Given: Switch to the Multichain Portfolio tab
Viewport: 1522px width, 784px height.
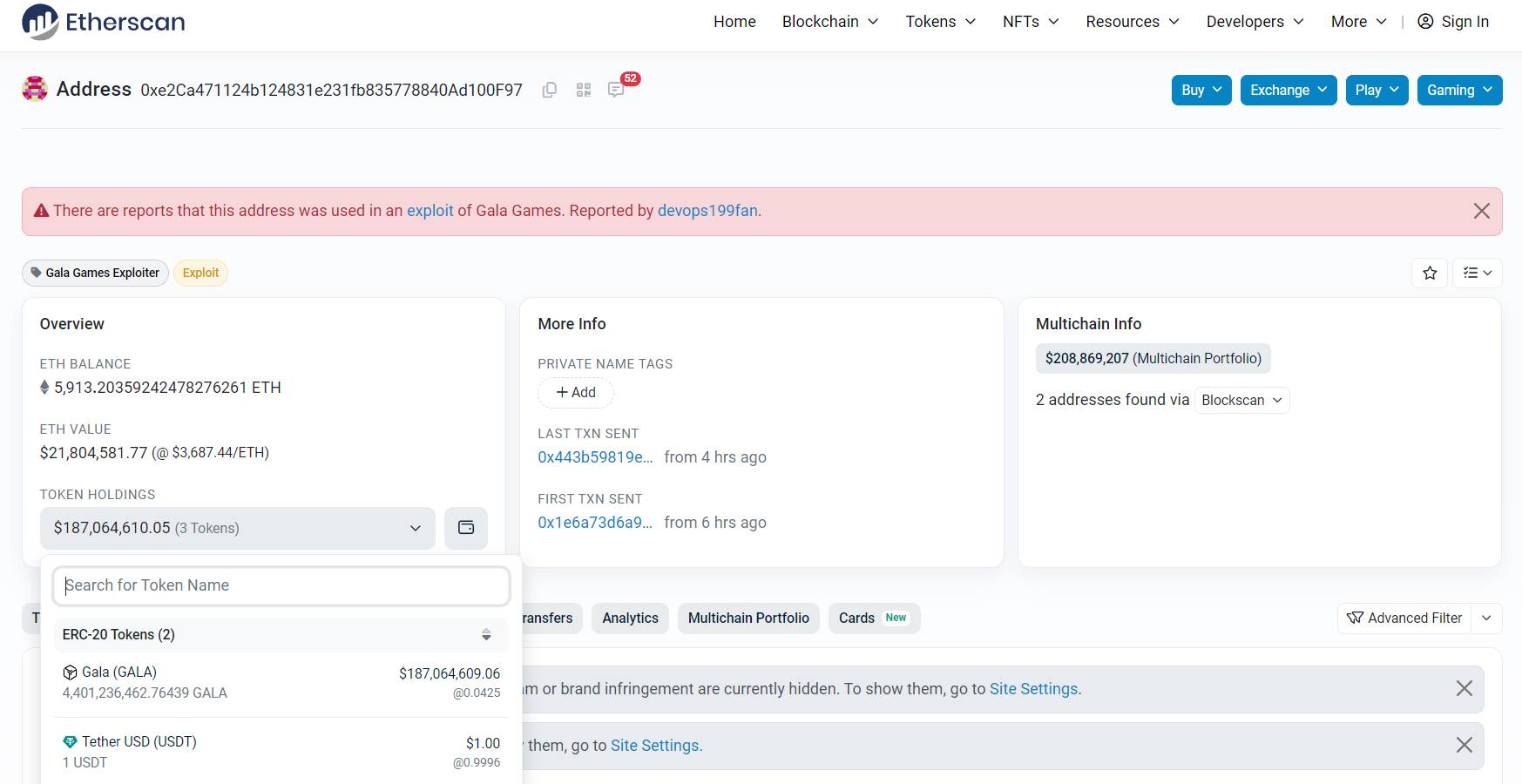Looking at the screenshot, I should [748, 618].
